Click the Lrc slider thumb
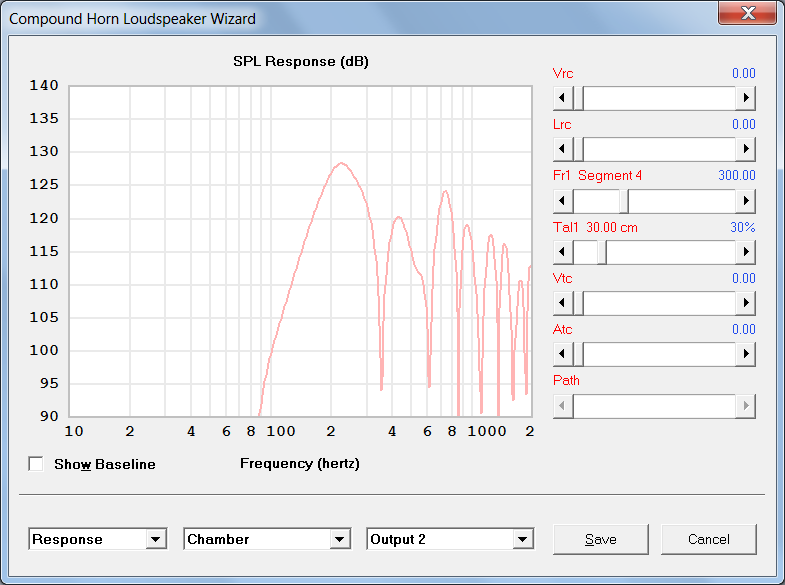This screenshot has width=785, height=585. click(578, 149)
